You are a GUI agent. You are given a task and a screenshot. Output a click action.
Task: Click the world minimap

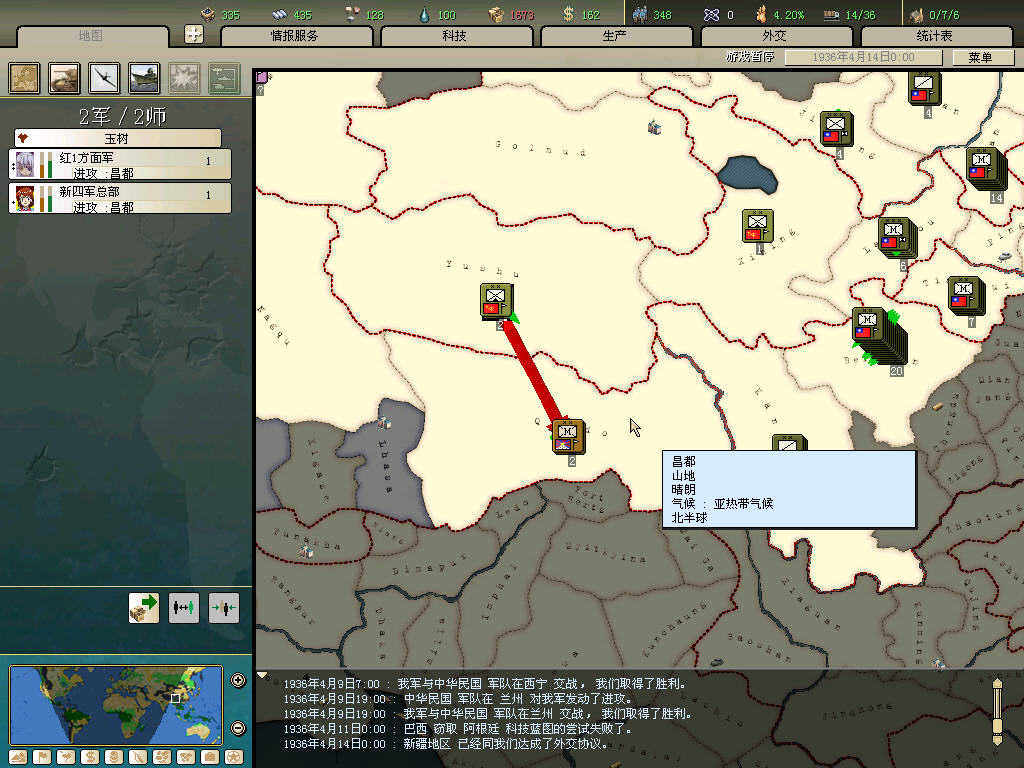[116, 705]
